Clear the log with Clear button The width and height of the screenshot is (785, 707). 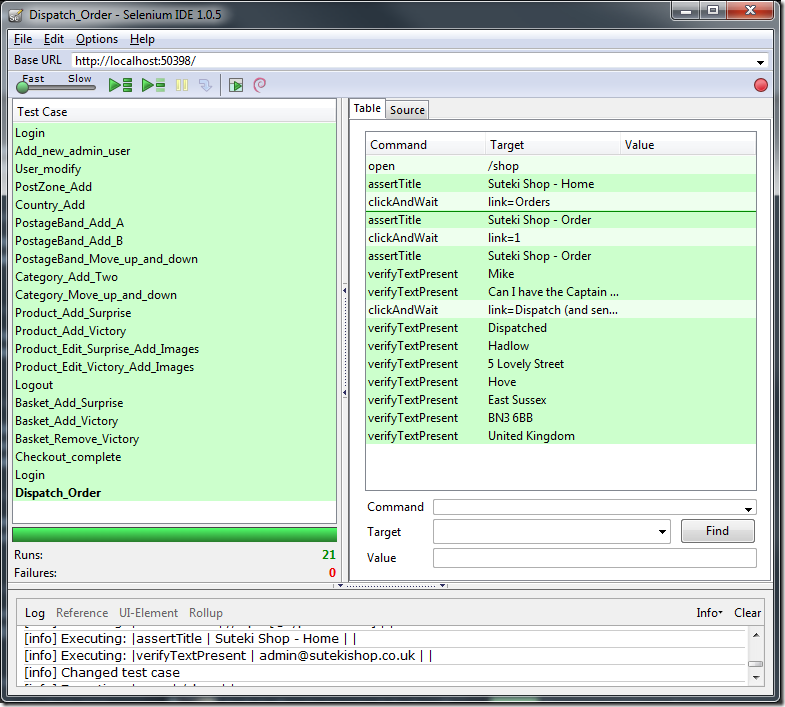(747, 613)
